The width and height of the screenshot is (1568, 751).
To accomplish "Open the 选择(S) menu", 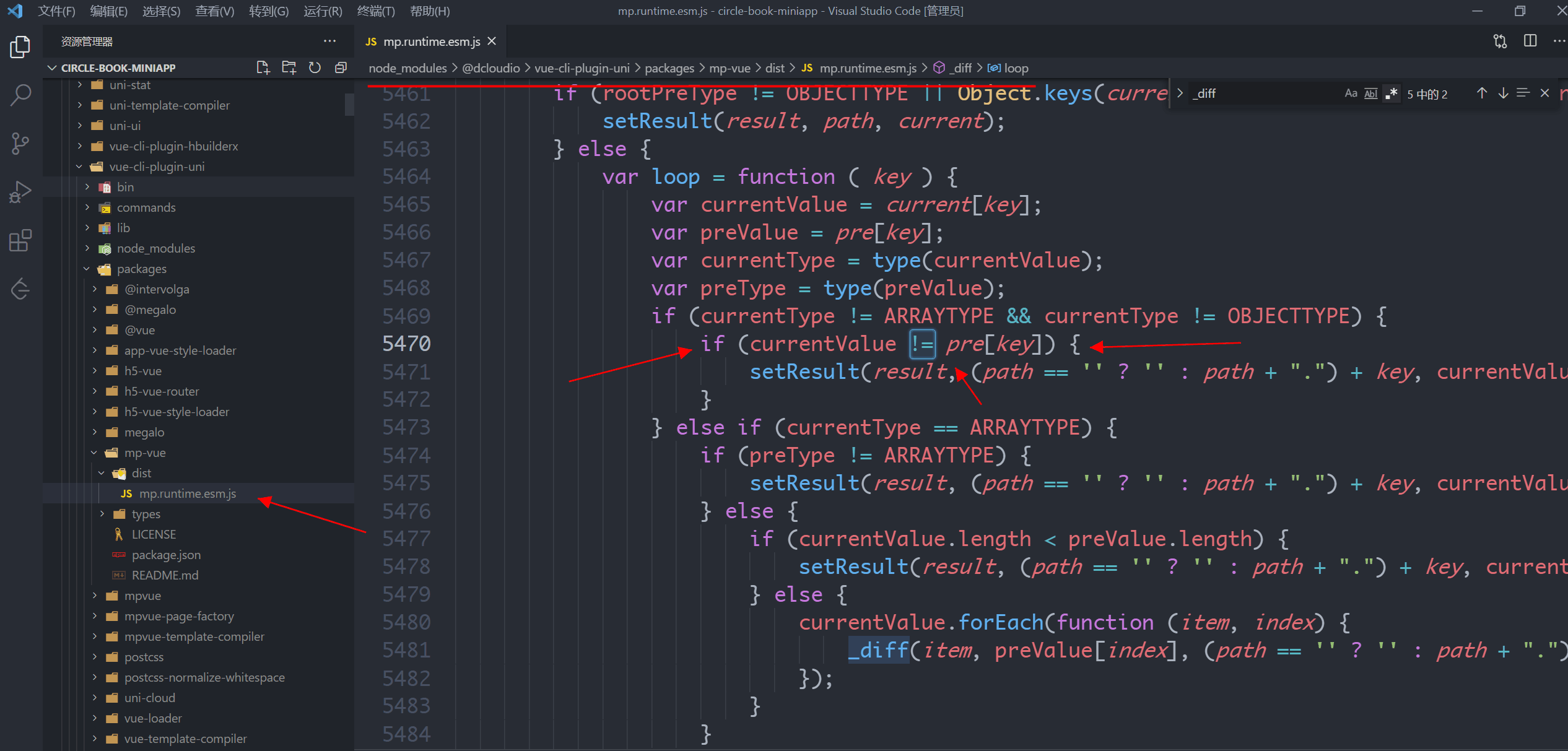I will pyautogui.click(x=161, y=11).
